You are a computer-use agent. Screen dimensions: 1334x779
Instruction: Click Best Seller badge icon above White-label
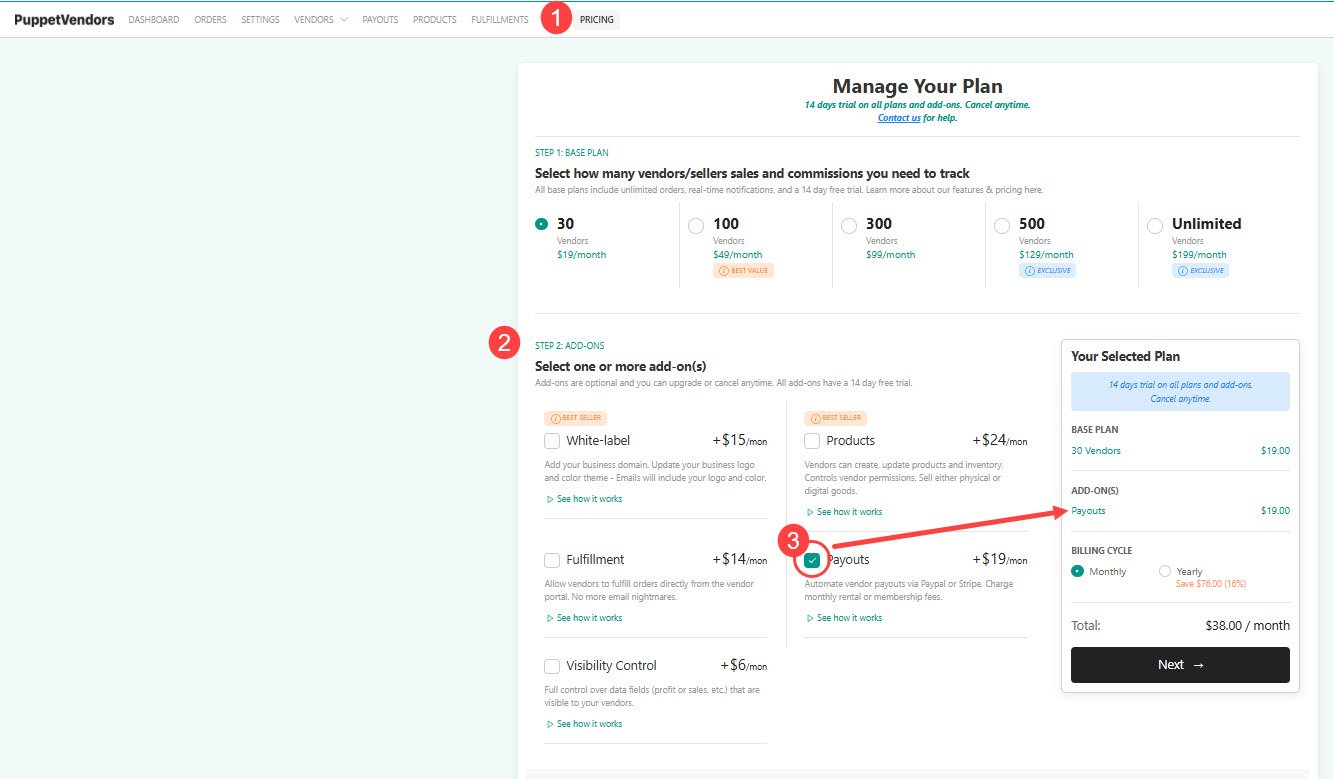coord(555,418)
